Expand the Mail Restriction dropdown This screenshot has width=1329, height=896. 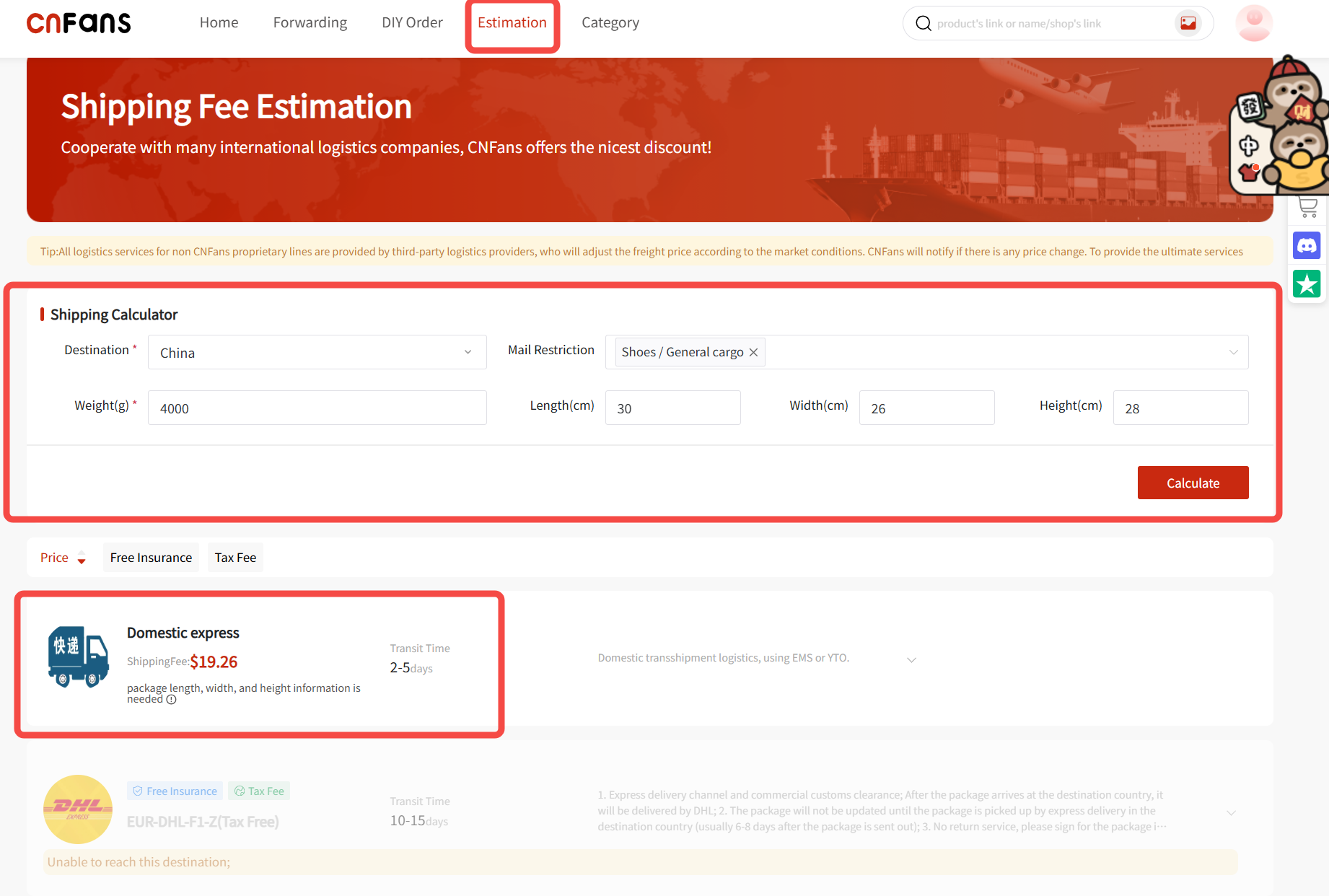pos(1233,352)
